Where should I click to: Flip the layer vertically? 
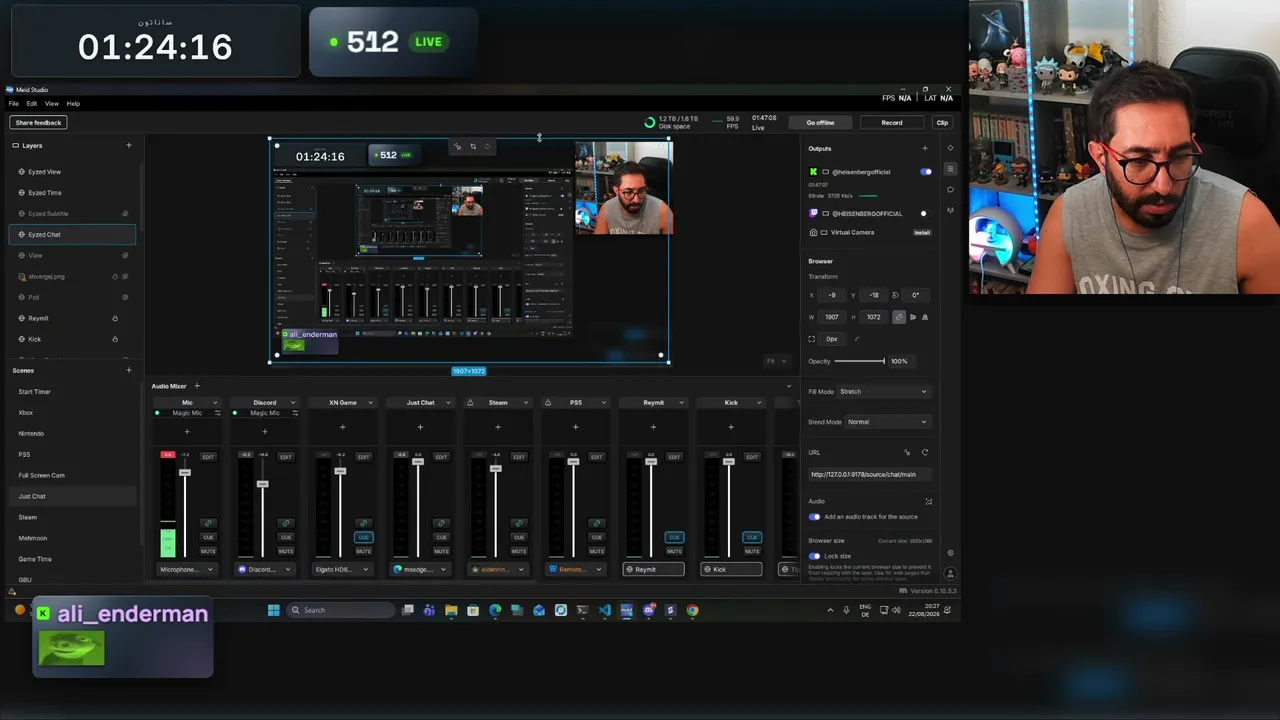[924, 317]
